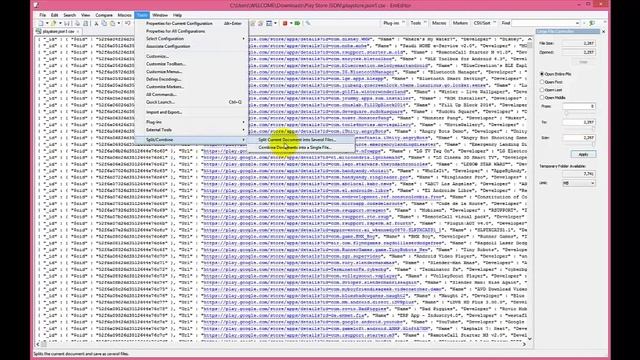The width and height of the screenshot is (640, 360).
Task: Select the Open Last radio button
Action: [542, 90]
